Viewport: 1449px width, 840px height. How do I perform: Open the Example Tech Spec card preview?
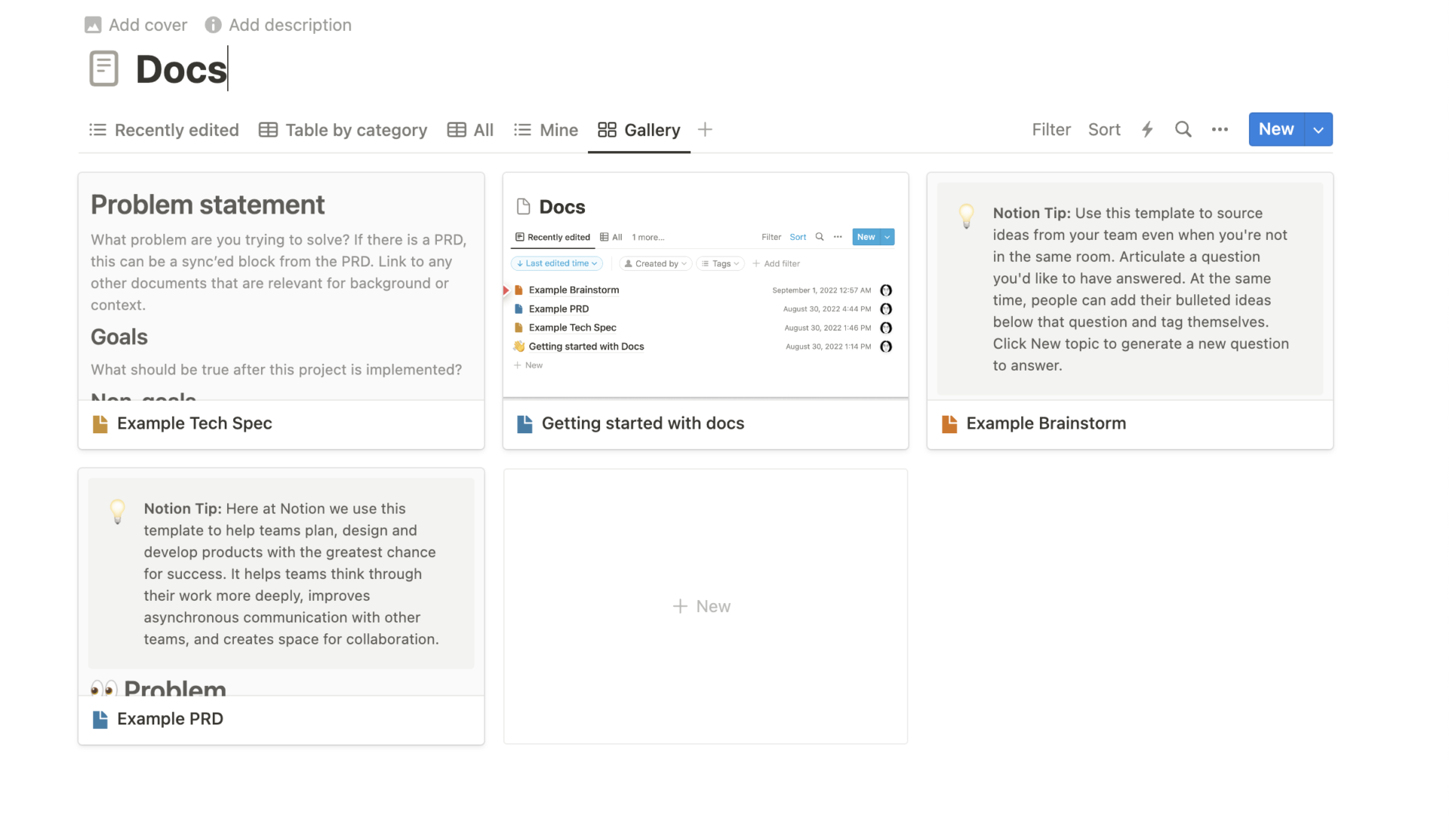click(281, 287)
